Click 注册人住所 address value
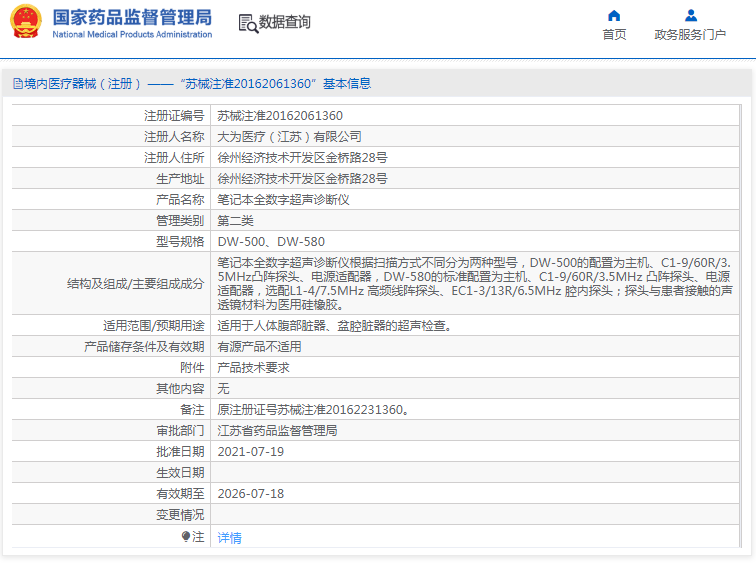 [x=302, y=158]
